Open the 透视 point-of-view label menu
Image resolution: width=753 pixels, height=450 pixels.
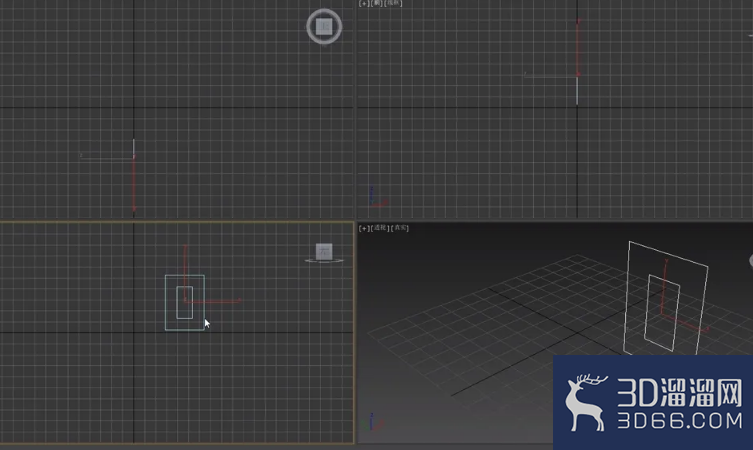[380, 228]
